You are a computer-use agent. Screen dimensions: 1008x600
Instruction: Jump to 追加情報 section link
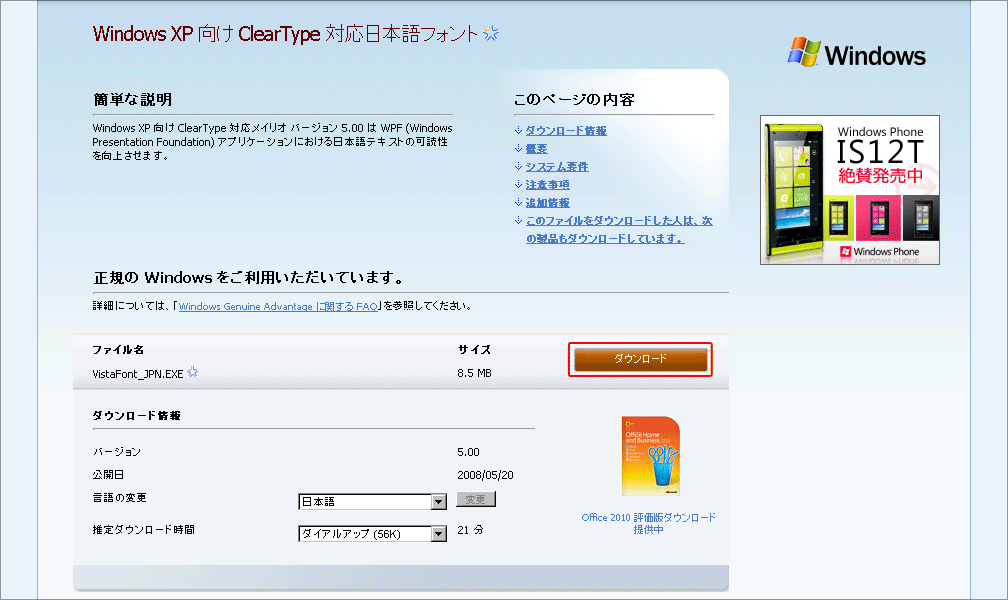548,203
